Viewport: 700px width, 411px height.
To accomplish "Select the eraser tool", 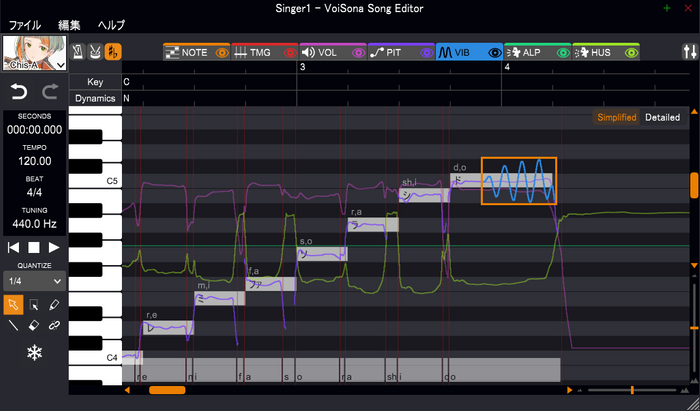I will (x=34, y=325).
